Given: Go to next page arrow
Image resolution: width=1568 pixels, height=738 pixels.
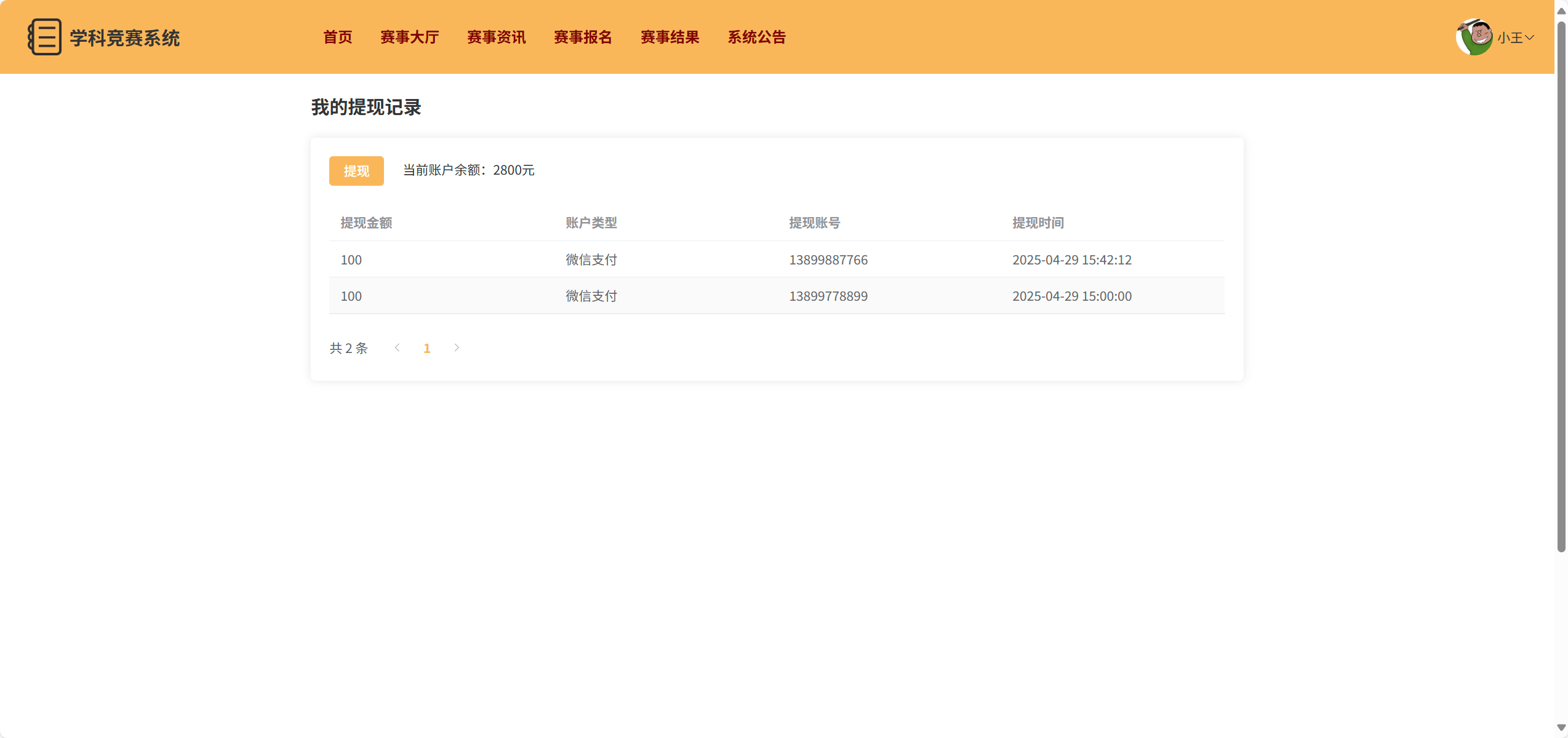Looking at the screenshot, I should pyautogui.click(x=457, y=348).
